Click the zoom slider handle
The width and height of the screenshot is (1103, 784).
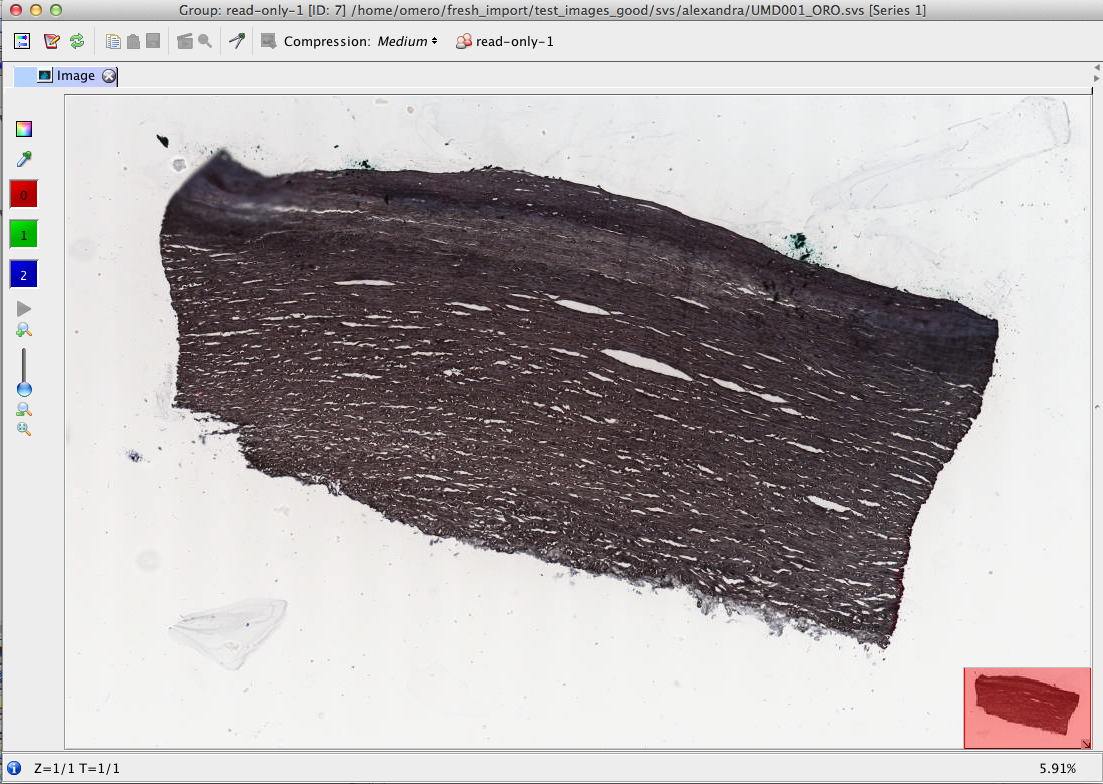24,389
